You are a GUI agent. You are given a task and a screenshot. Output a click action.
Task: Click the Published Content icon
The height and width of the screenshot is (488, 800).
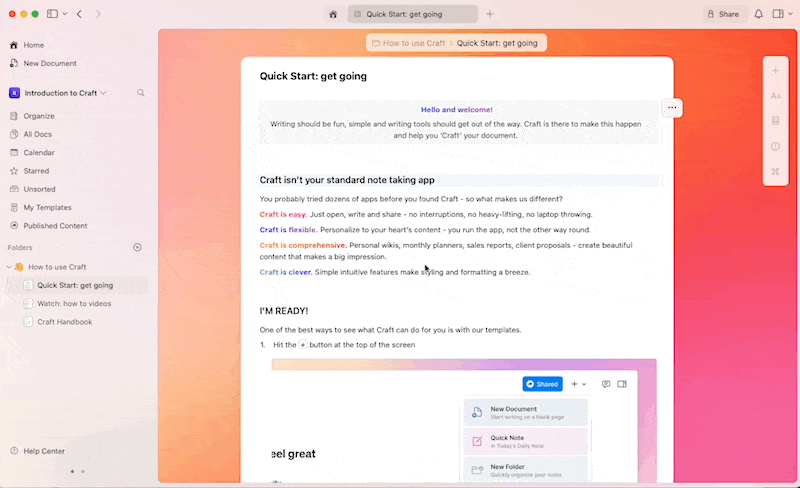point(14,226)
